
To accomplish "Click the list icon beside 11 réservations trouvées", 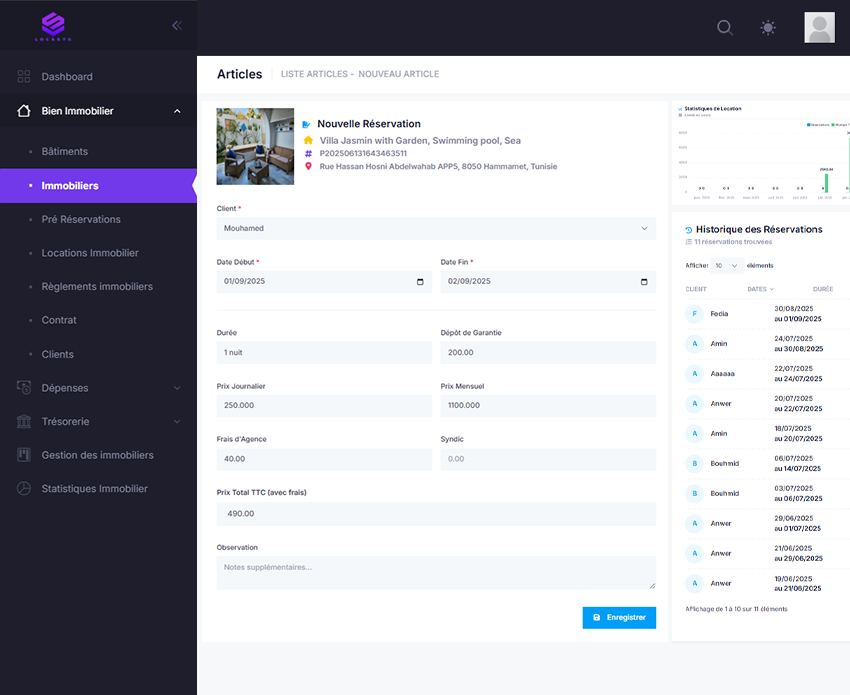I will tap(688, 242).
